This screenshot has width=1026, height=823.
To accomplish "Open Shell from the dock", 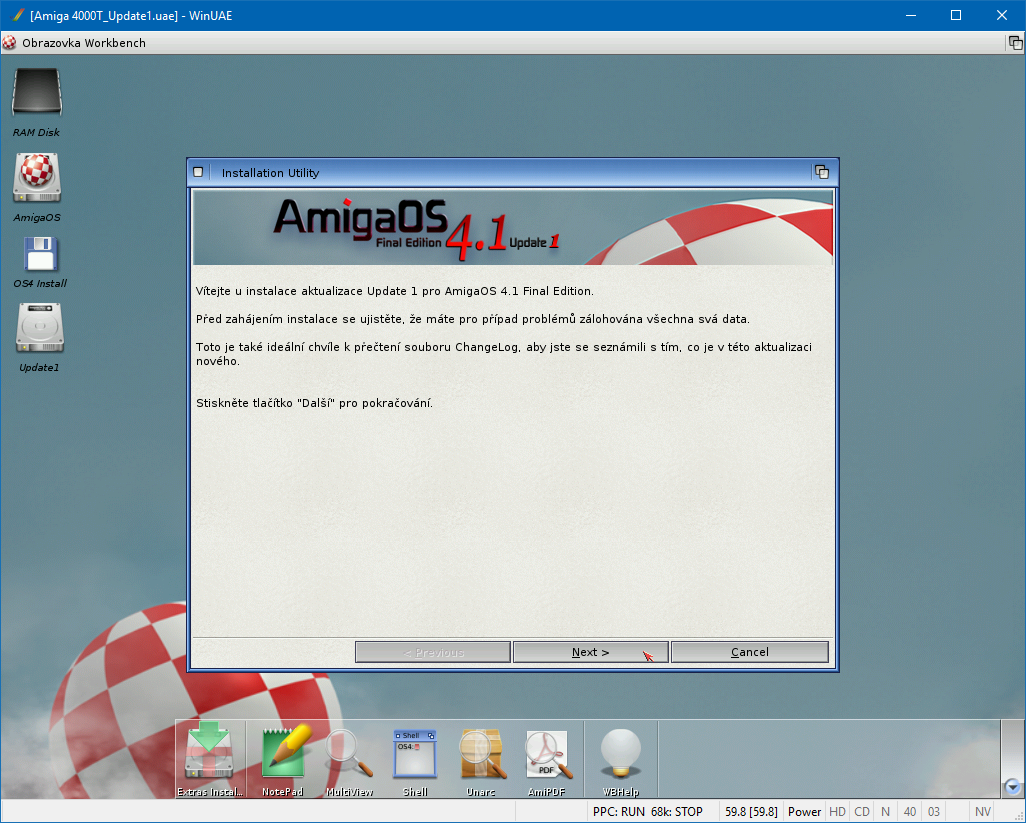I will pos(415,754).
